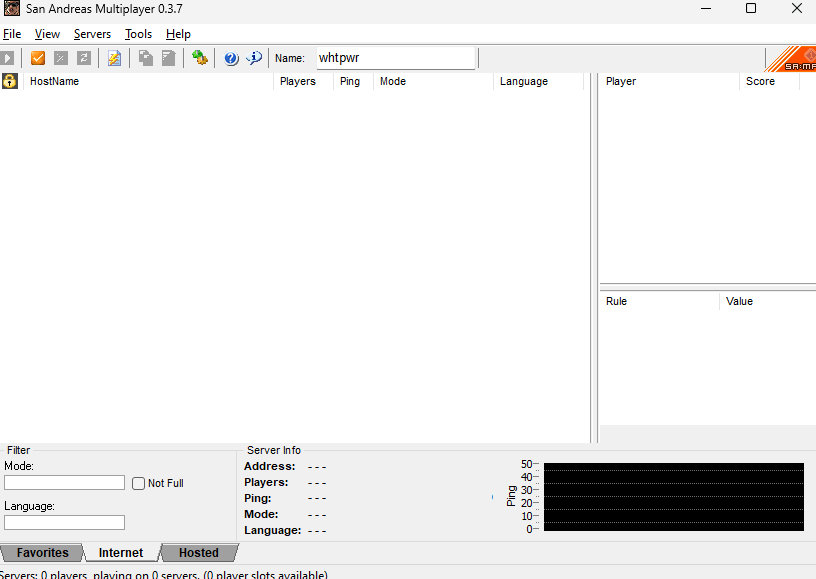Click the Connect play arrow toolbar icon

click(x=7, y=58)
